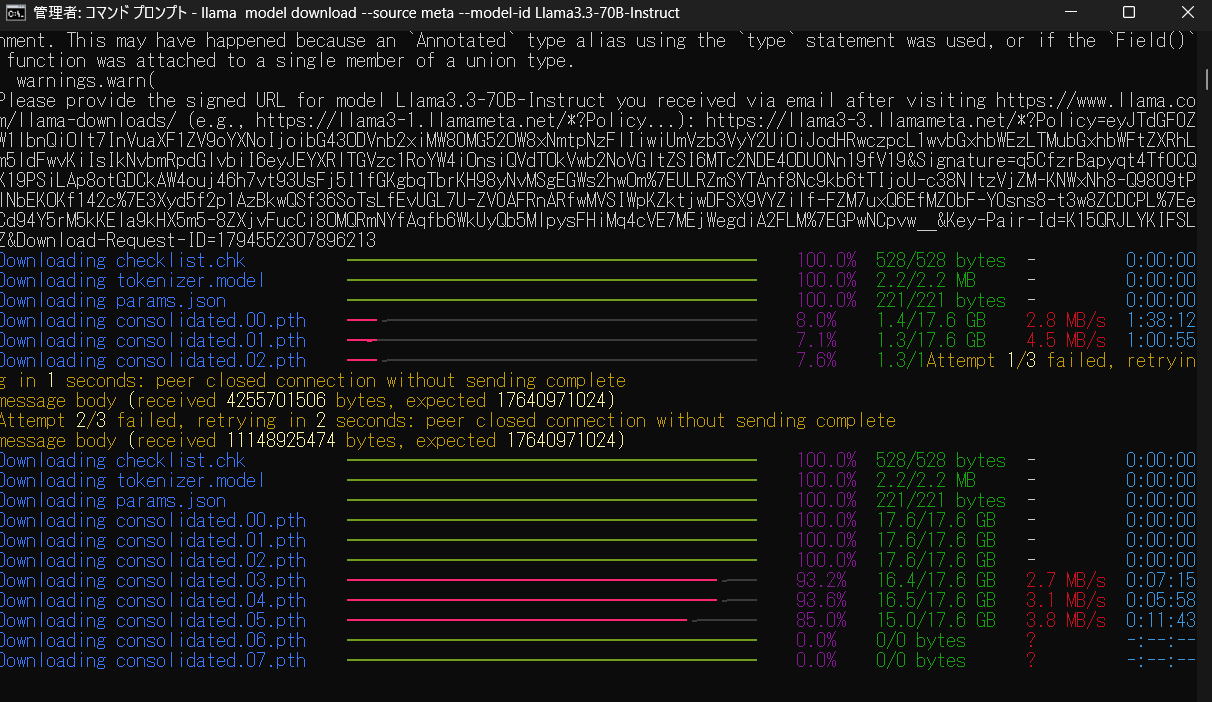Click the window title text in title bar
Screen dimensions: 1212x702
356,13
